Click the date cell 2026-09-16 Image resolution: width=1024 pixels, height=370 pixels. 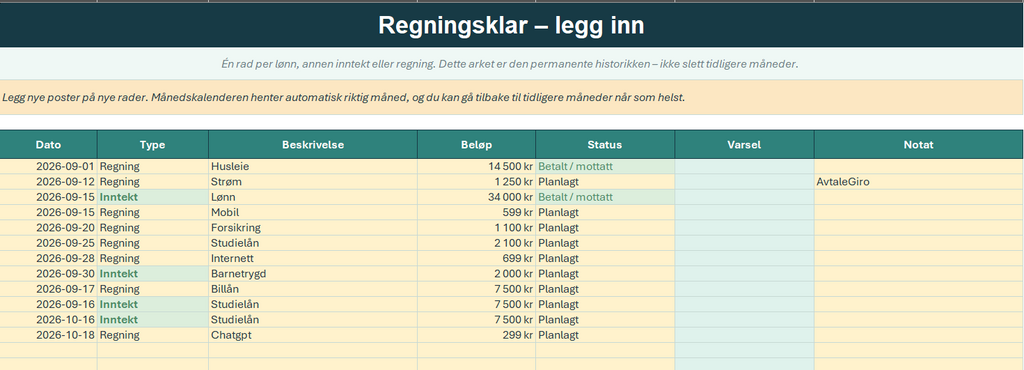48,305
